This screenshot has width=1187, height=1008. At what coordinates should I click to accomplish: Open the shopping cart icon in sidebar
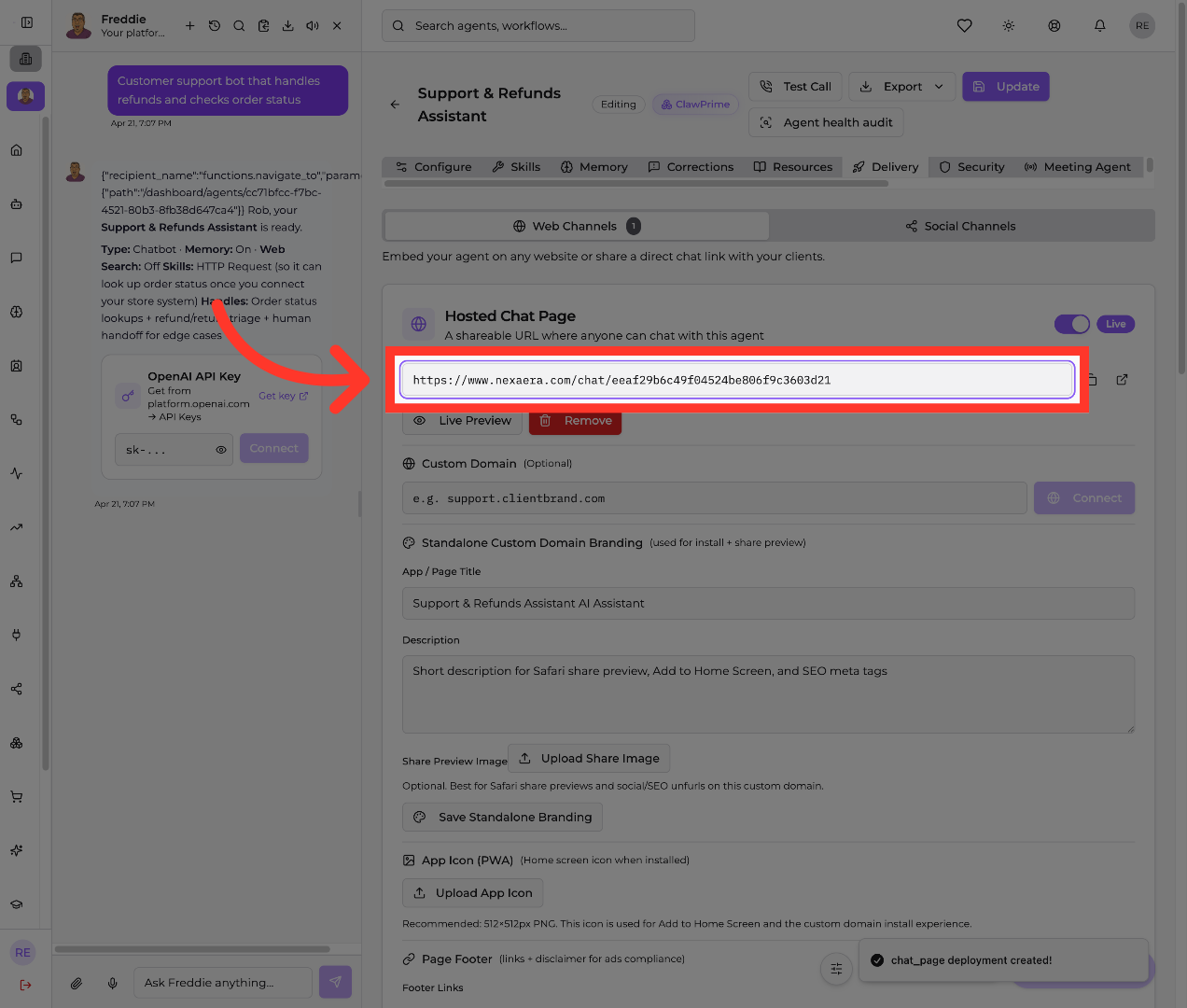(x=17, y=797)
